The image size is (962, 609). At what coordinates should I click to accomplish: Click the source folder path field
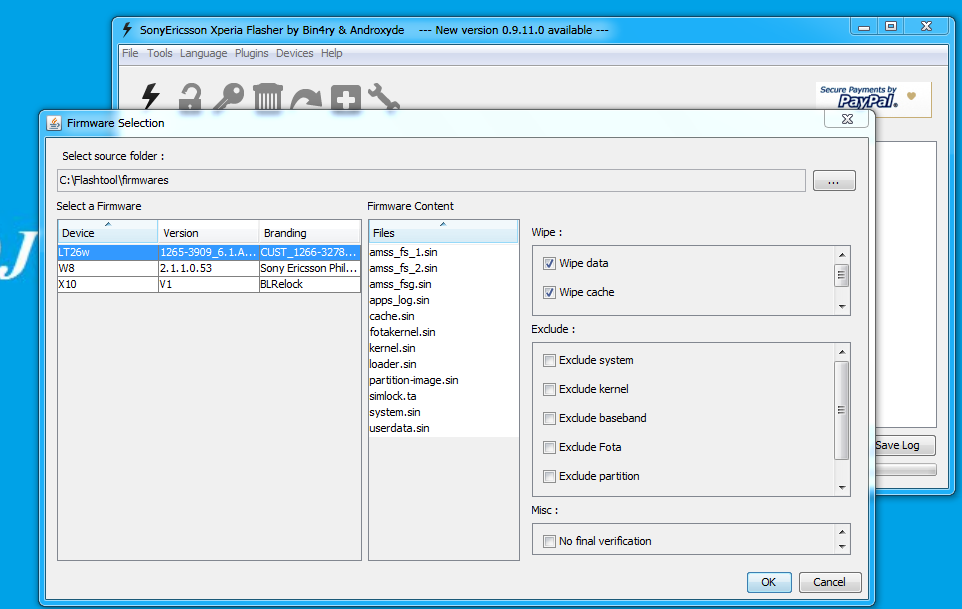pyautogui.click(x=431, y=180)
